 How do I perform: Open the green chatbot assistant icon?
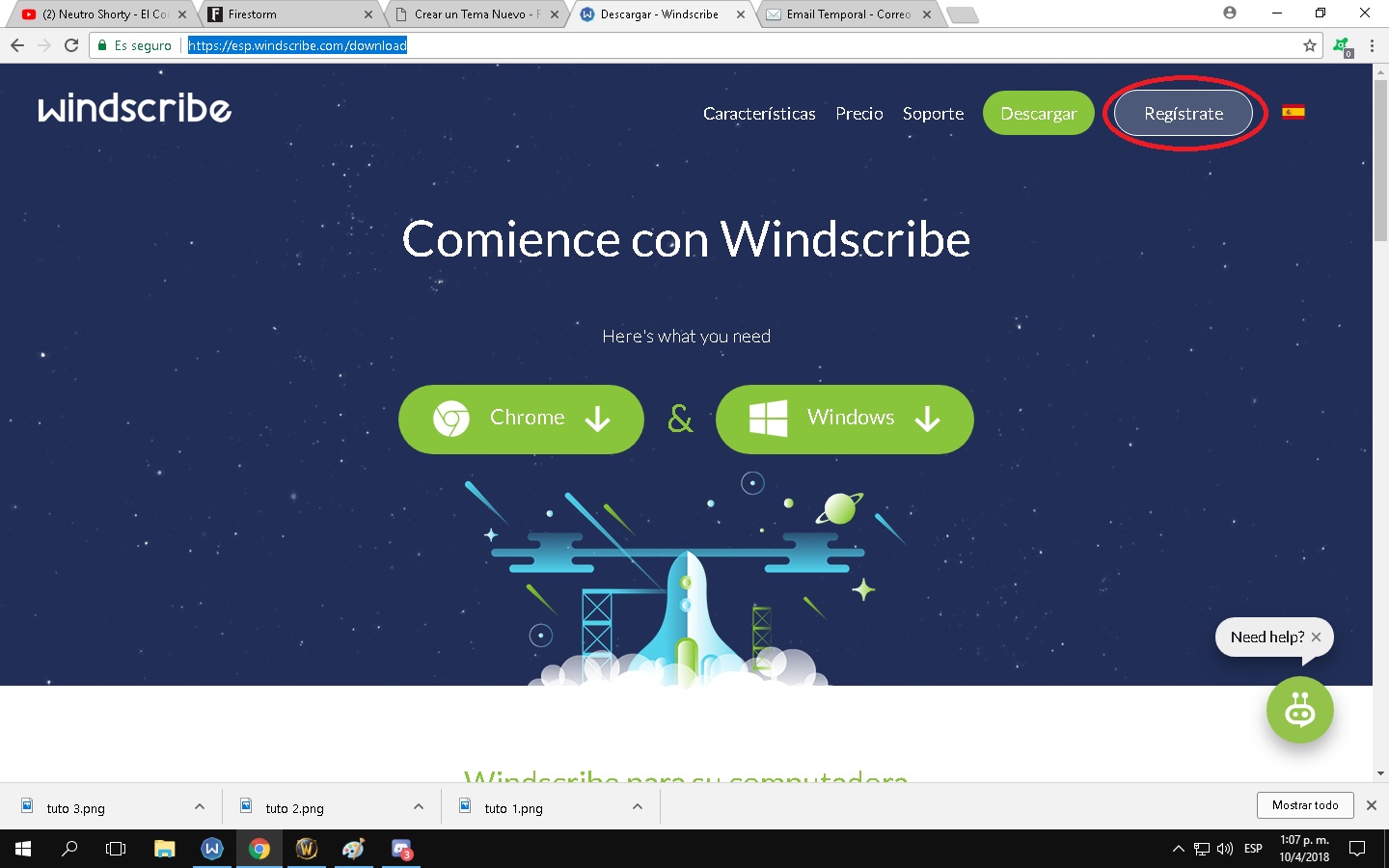[x=1300, y=711]
